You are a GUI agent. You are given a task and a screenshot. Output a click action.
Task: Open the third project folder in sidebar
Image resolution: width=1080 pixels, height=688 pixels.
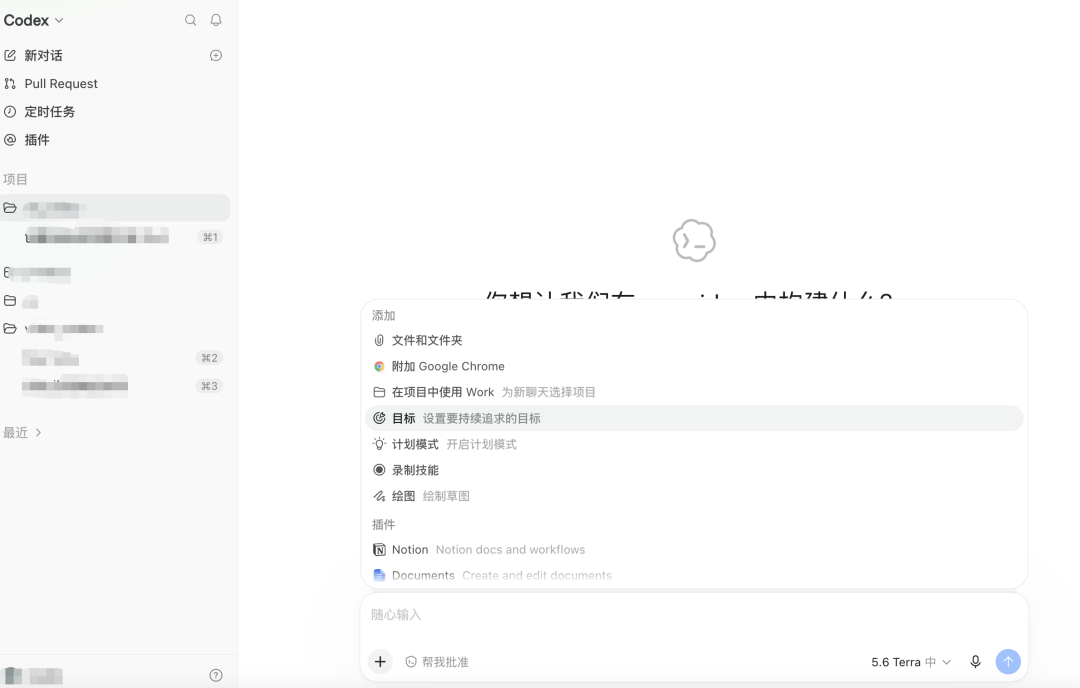[x=116, y=301]
